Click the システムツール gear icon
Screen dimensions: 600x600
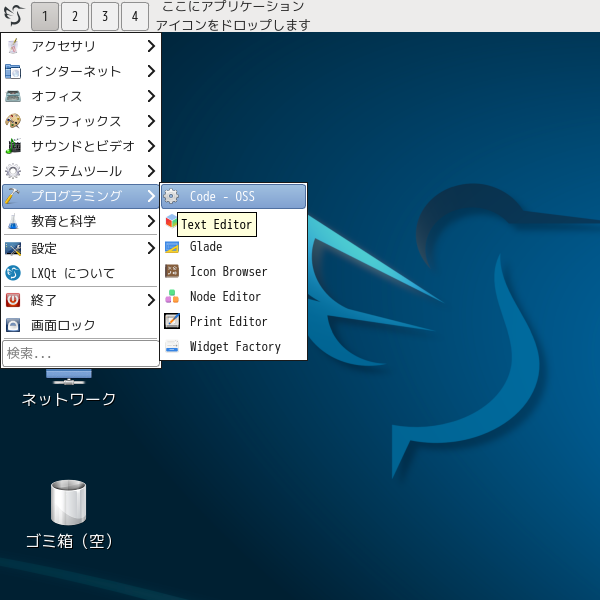pos(13,171)
